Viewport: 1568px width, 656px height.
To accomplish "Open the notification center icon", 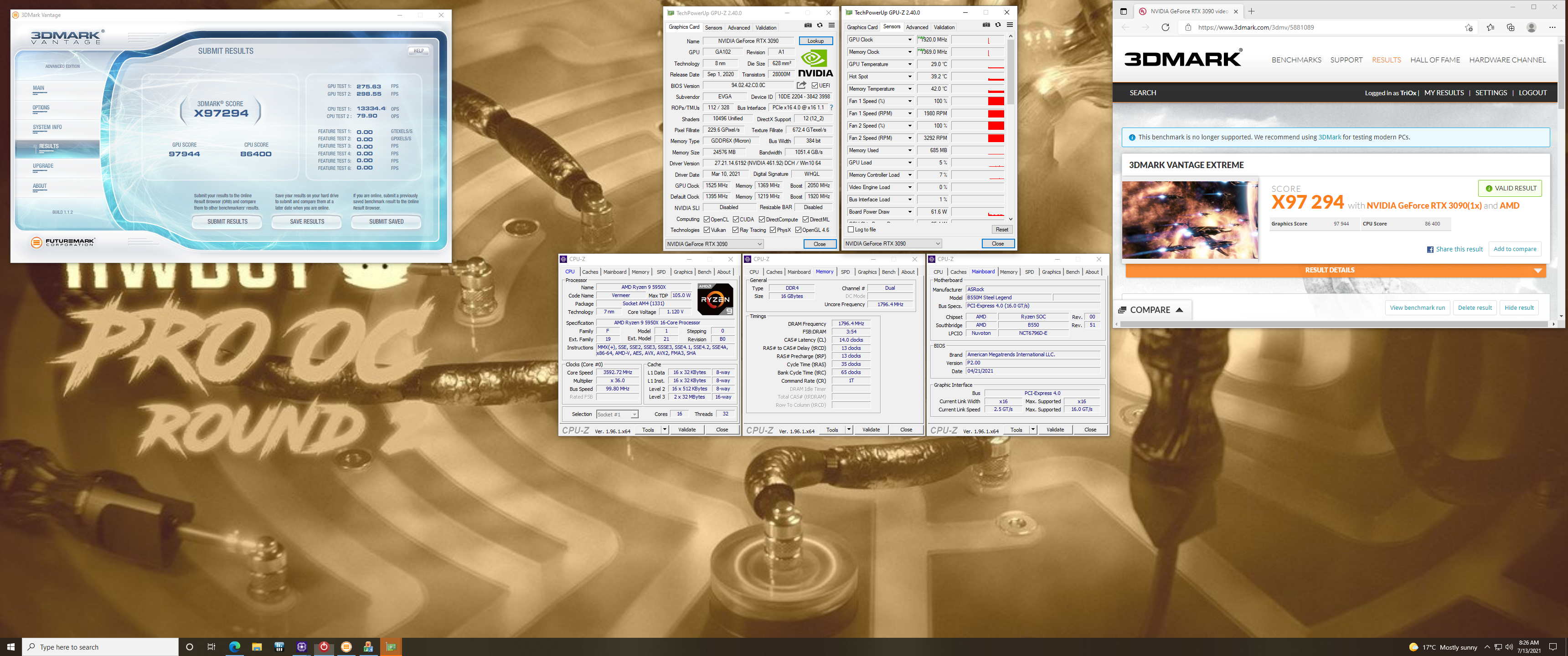I will coord(1553,647).
